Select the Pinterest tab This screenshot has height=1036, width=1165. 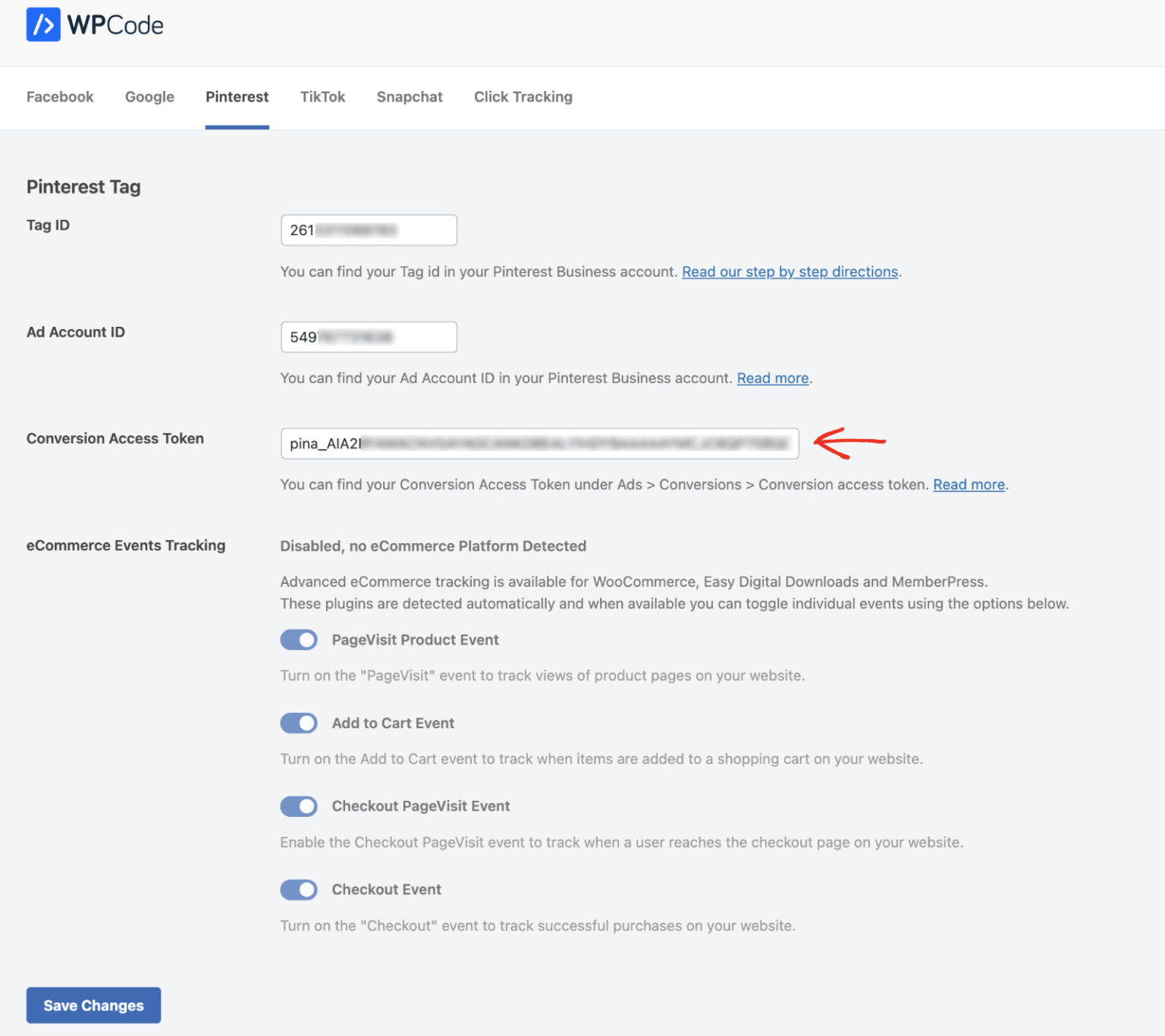[x=237, y=97]
